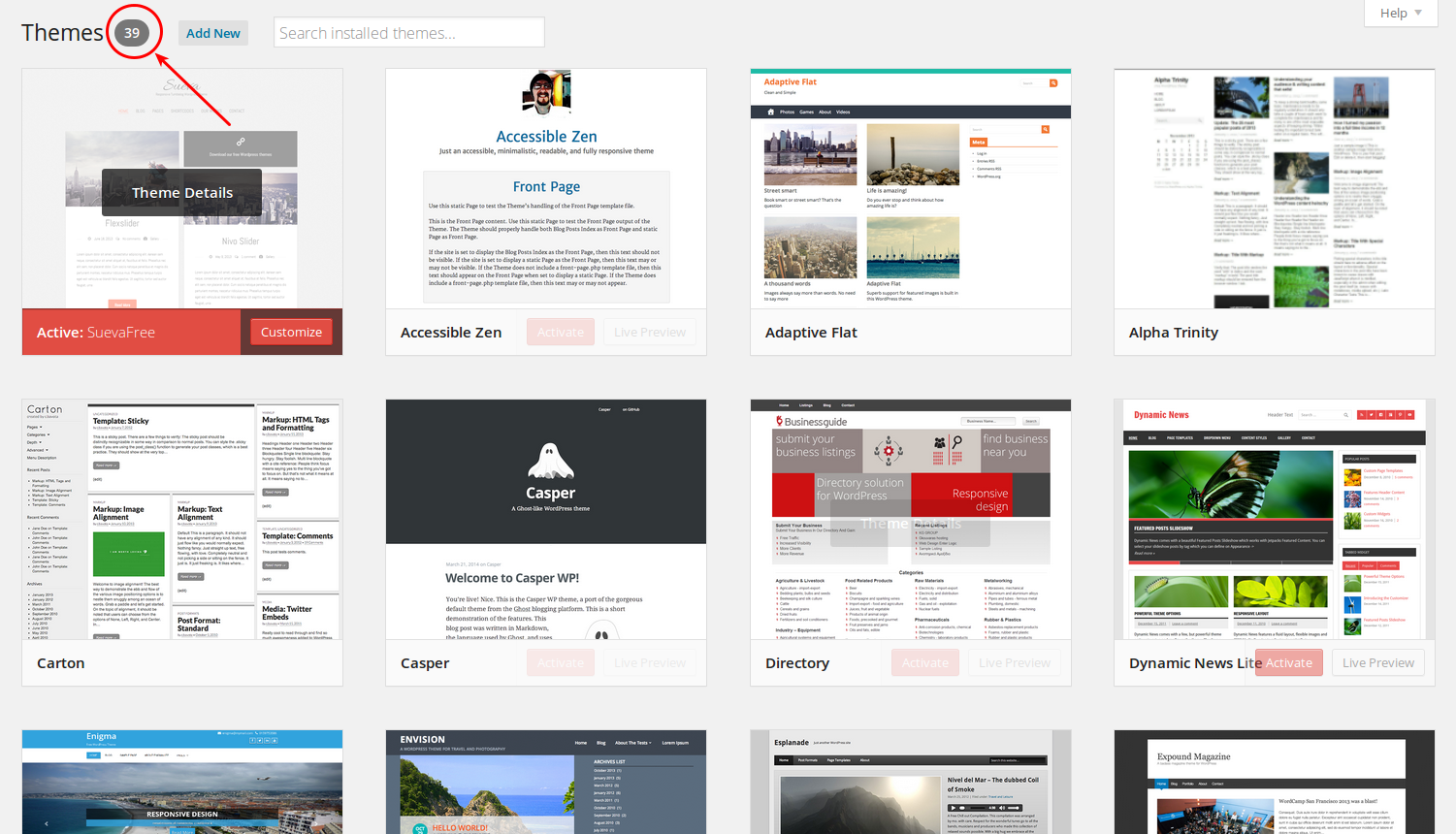Select the Envision theme screenshot
This screenshot has height=834, width=1456.
tap(546, 782)
